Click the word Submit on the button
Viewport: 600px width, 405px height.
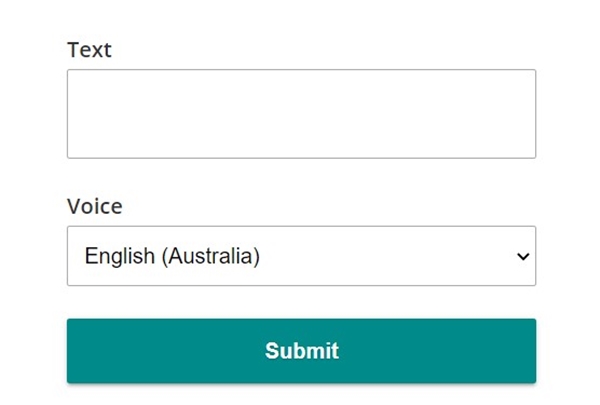[x=302, y=351]
